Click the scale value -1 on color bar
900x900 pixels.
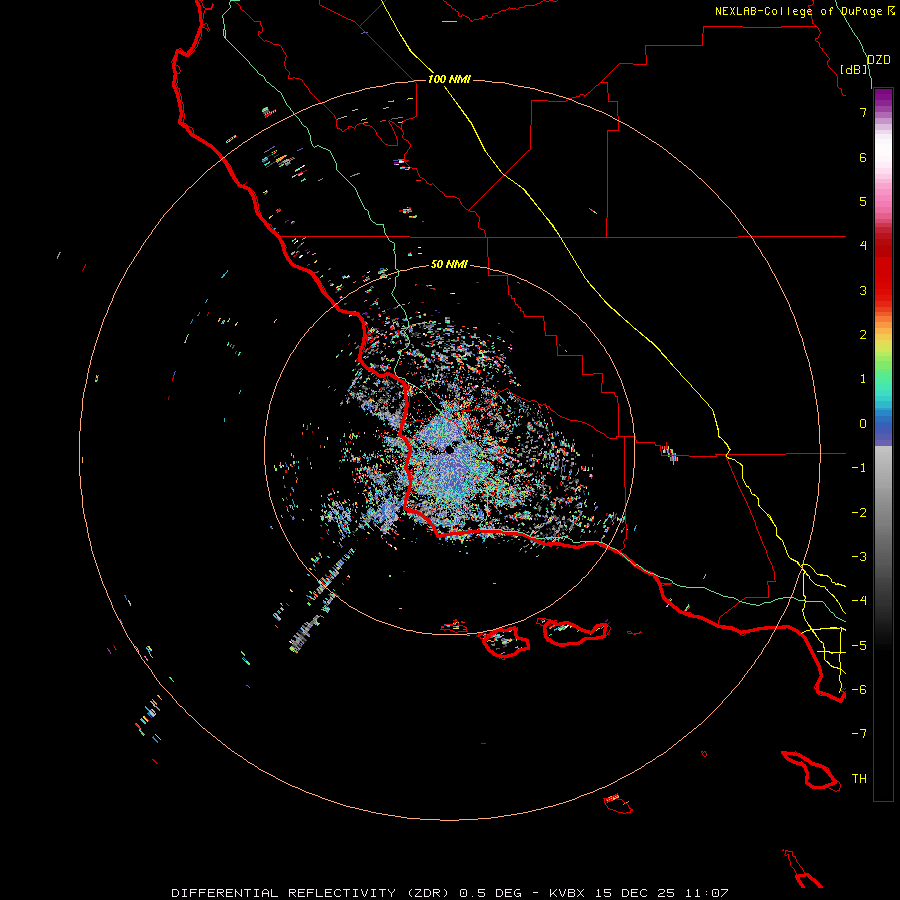[x=859, y=468]
